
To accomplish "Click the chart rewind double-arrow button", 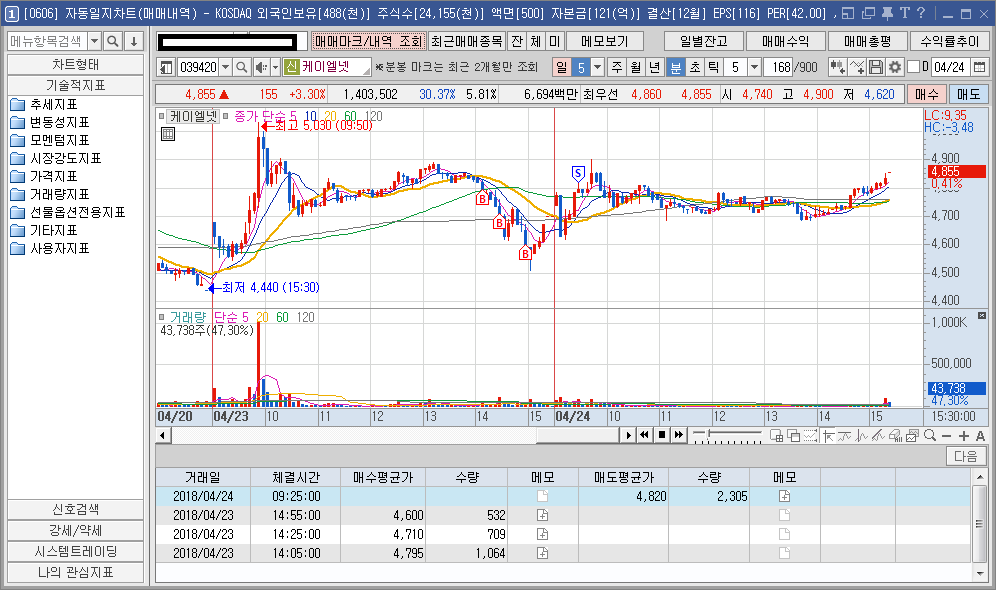I will [645, 435].
